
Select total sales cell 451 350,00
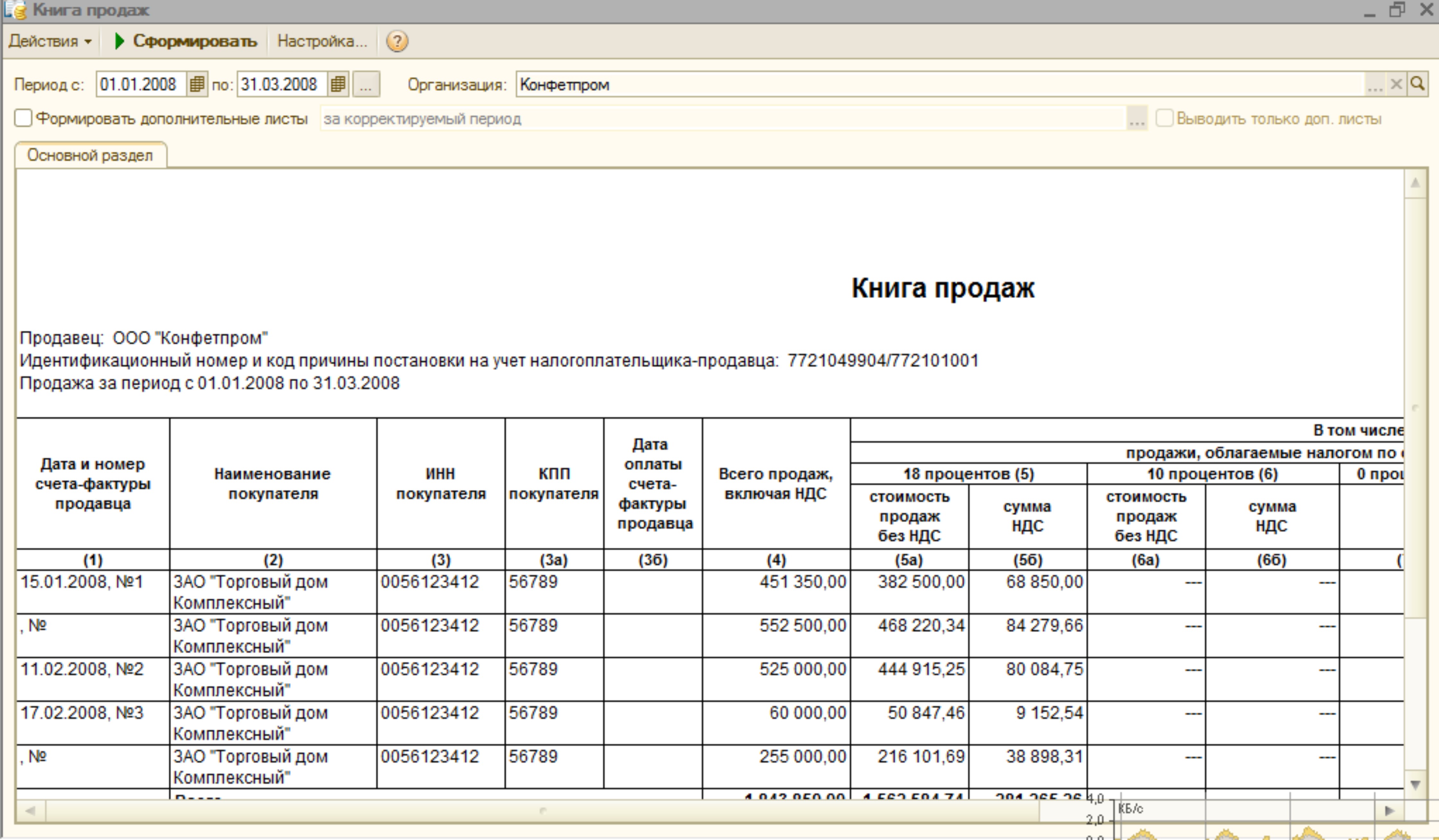coord(776,592)
